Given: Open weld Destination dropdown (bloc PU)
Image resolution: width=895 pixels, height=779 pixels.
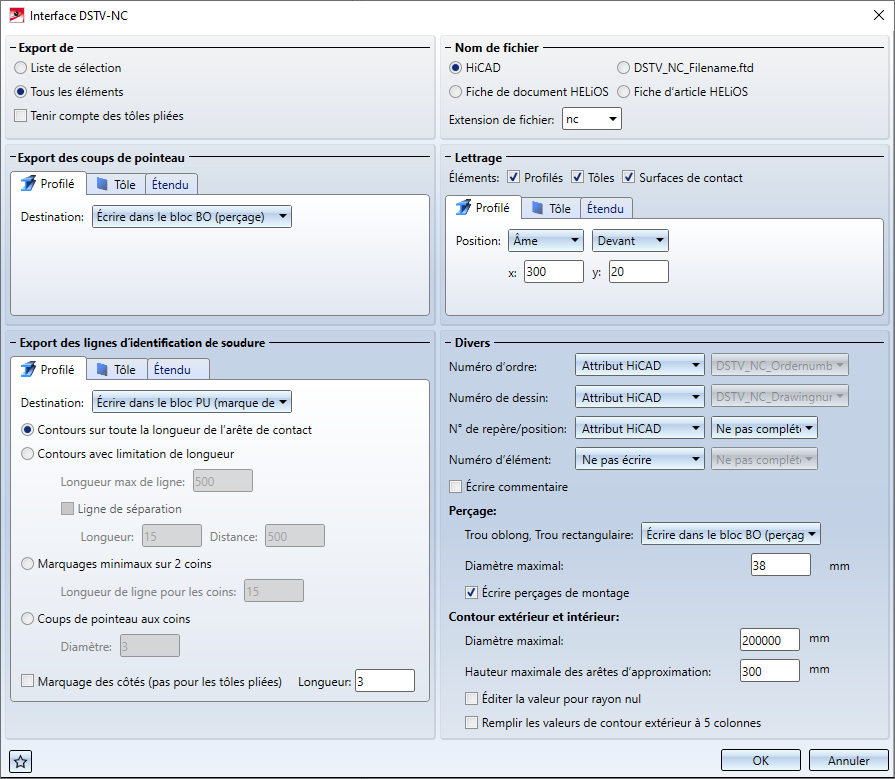Looking at the screenshot, I should [x=192, y=402].
